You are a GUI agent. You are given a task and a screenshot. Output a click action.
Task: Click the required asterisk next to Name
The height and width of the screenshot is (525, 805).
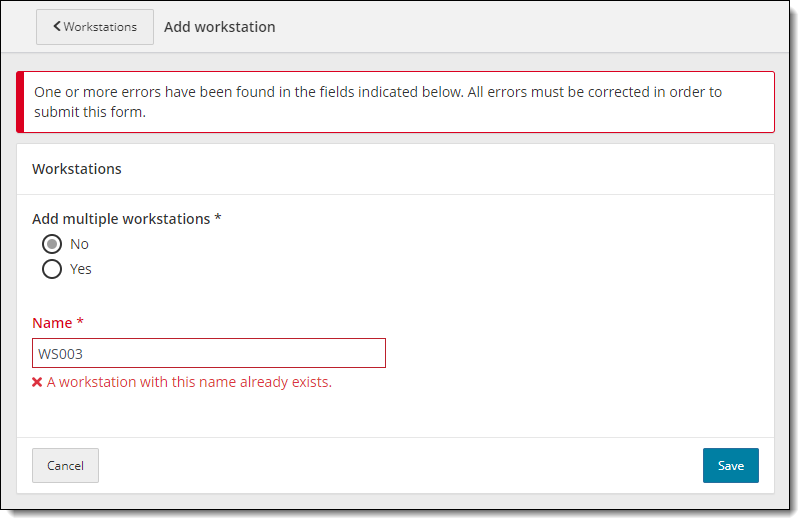80,322
